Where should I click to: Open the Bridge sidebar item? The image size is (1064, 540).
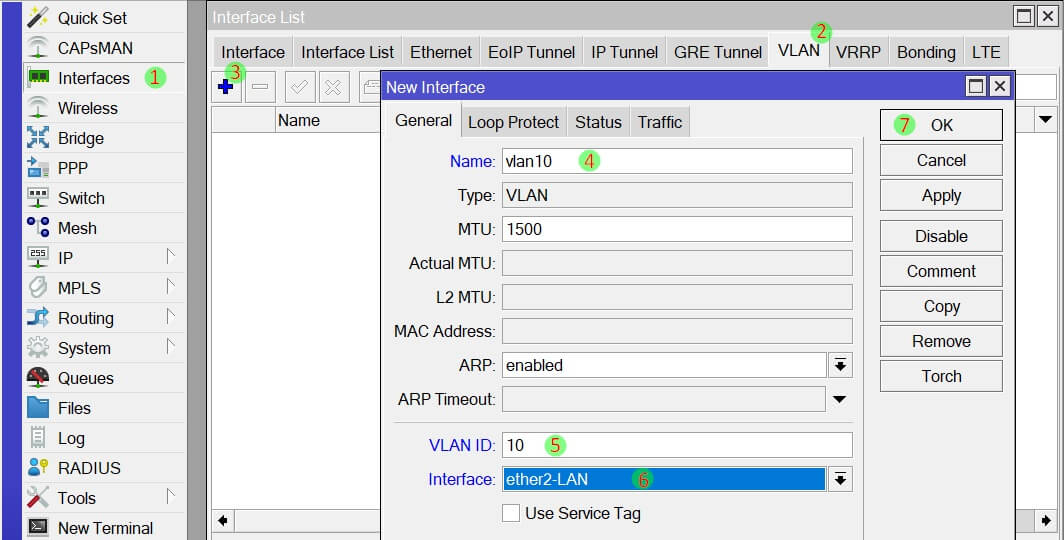tap(80, 138)
